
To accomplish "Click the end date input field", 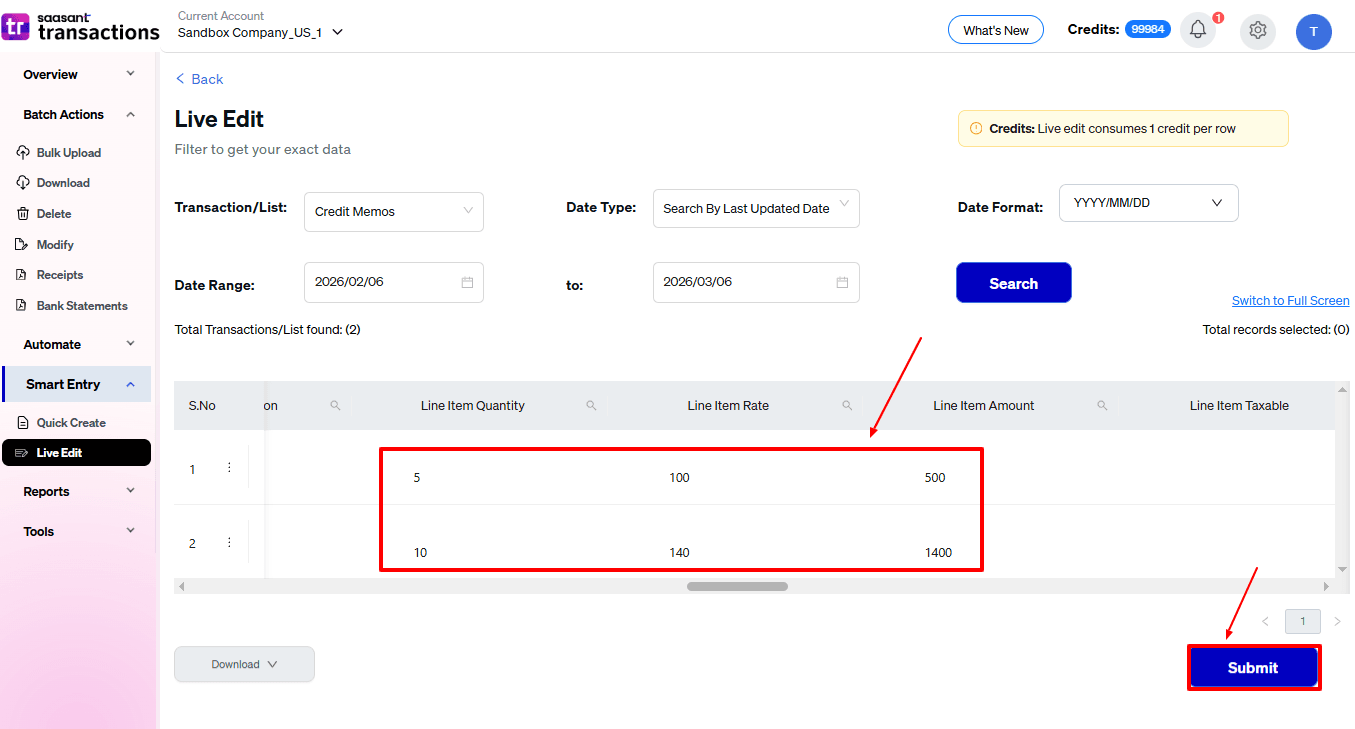I will [x=745, y=283].
